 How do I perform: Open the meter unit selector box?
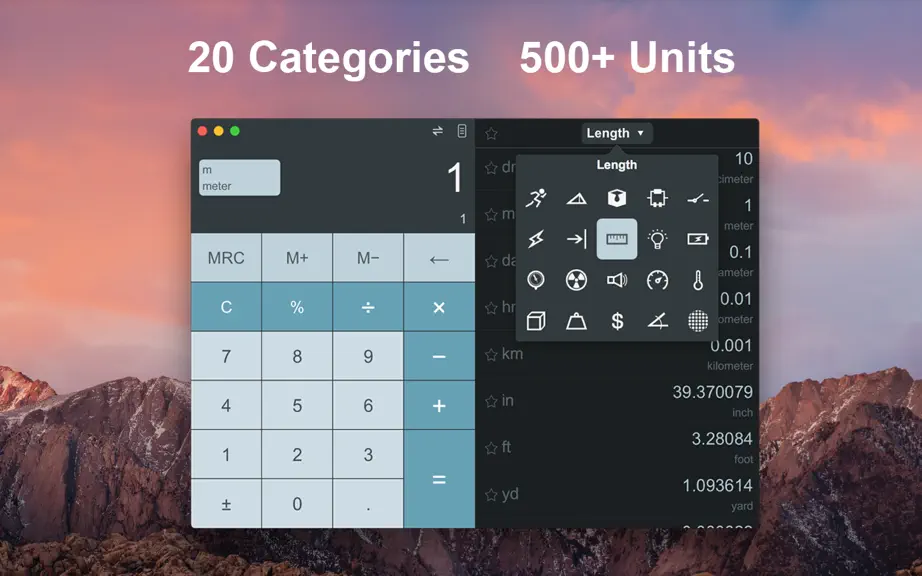tap(239, 178)
